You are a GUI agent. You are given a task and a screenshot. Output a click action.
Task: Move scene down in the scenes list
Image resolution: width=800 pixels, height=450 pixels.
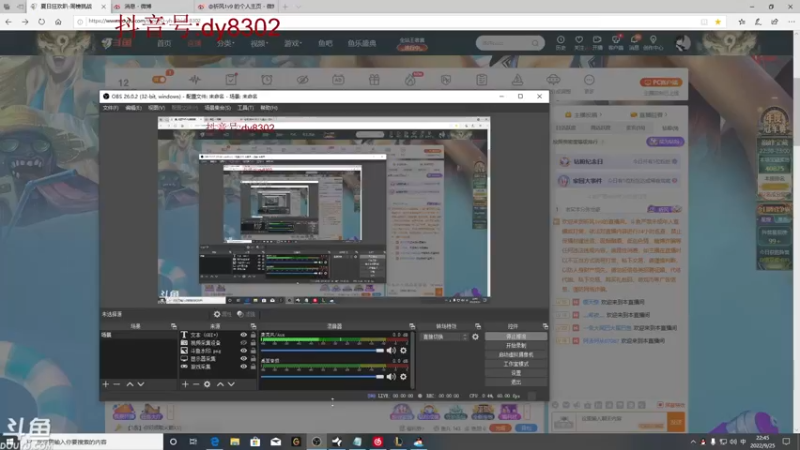pyautogui.click(x=141, y=384)
